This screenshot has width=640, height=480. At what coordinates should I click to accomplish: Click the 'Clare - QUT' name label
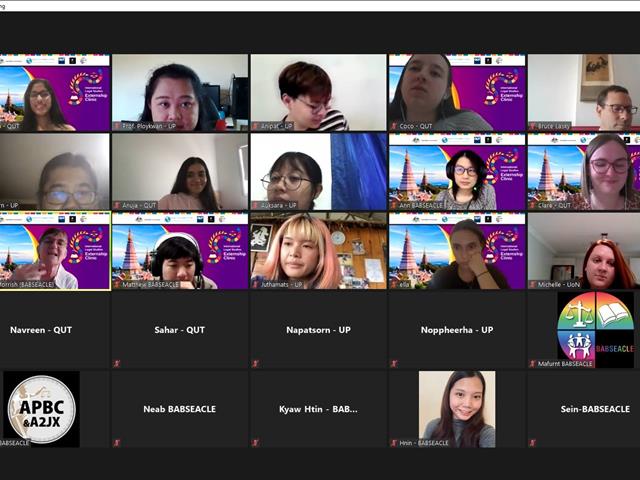click(554, 205)
